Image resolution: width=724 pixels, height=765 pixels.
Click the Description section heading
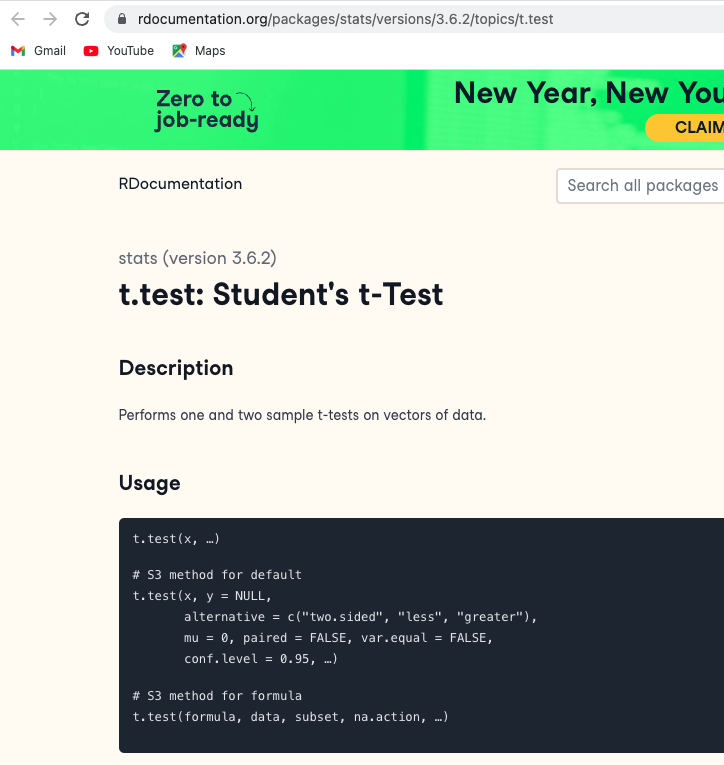click(176, 368)
